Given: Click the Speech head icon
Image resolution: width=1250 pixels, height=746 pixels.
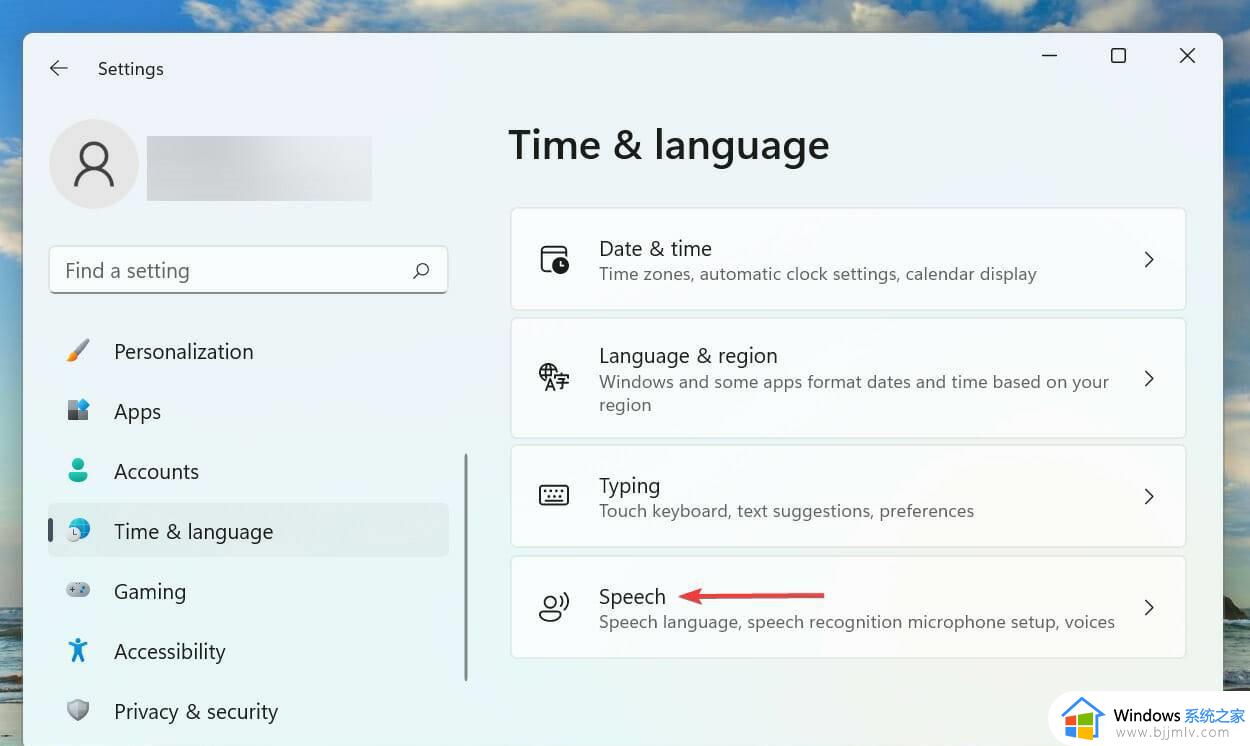Looking at the screenshot, I should pyautogui.click(x=554, y=607).
